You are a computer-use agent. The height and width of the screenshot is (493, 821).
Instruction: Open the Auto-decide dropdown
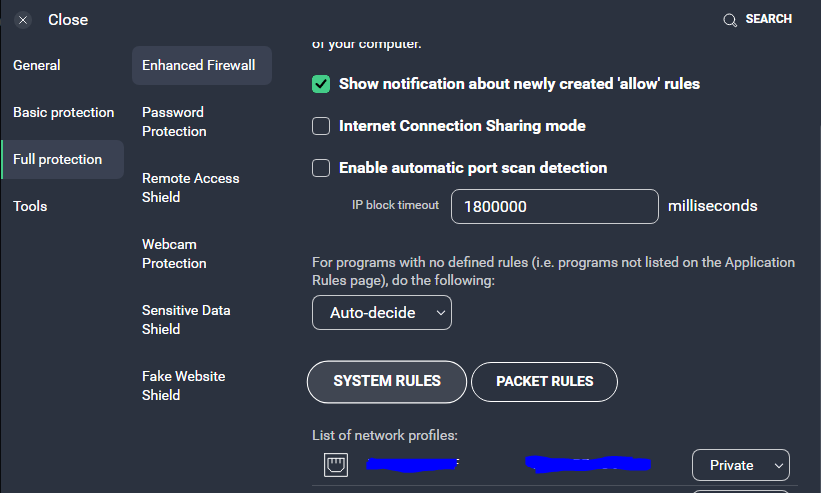[382, 312]
